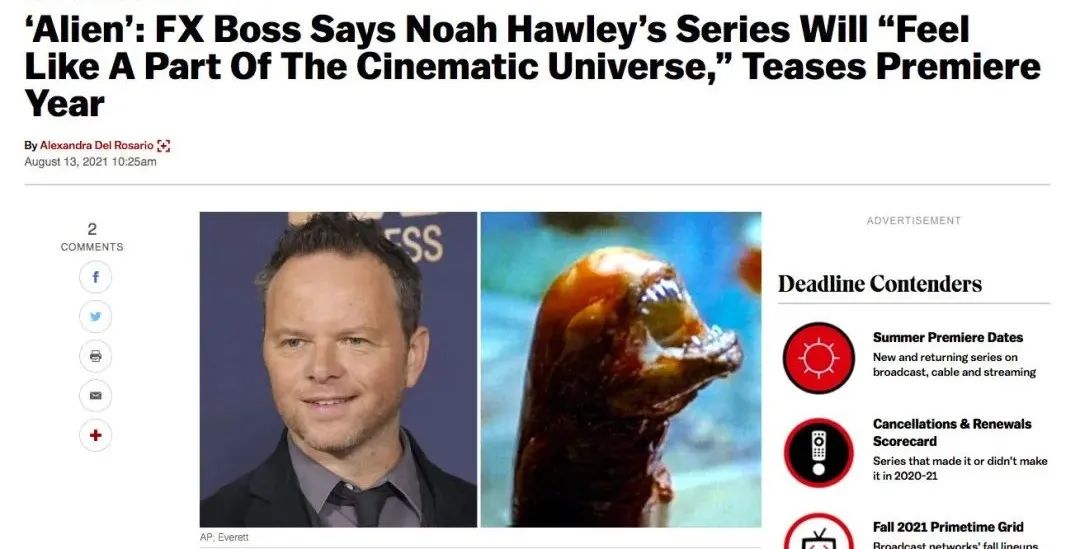
Task: Open Fall 2021 Primetime Grid TV icon
Action: pos(818,532)
